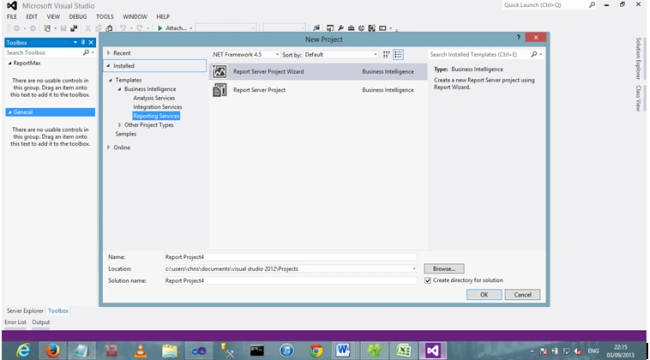Click the wrench Properties toolbar icon
The image size is (650, 360).
click(x=341, y=28)
